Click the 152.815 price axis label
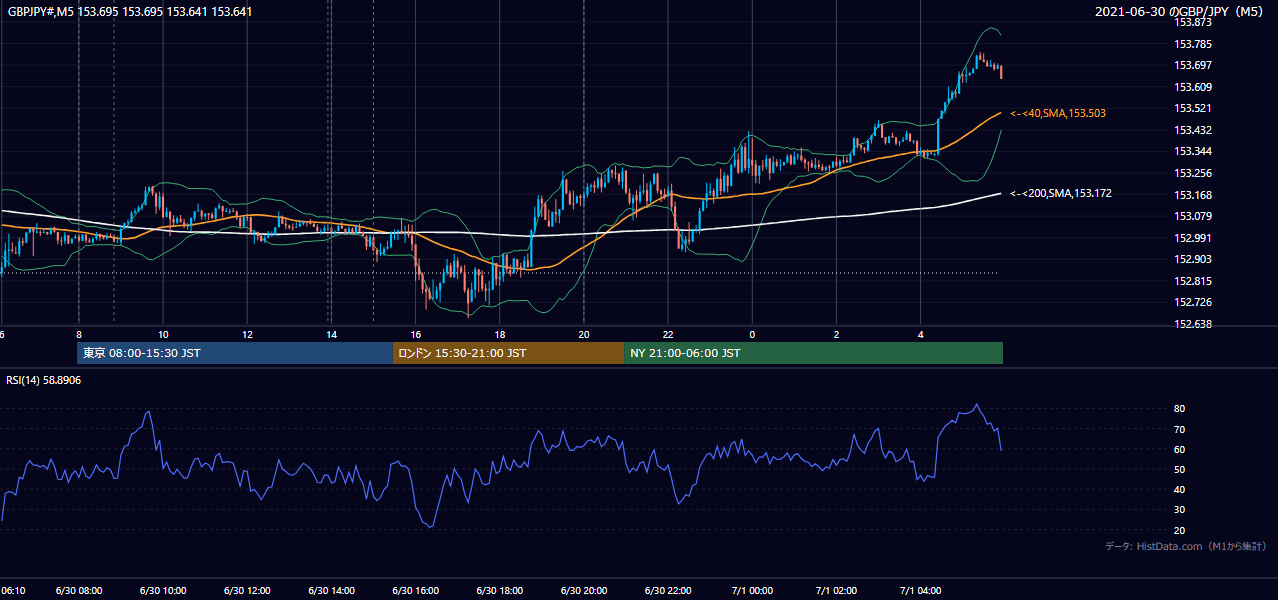 tap(1193, 281)
